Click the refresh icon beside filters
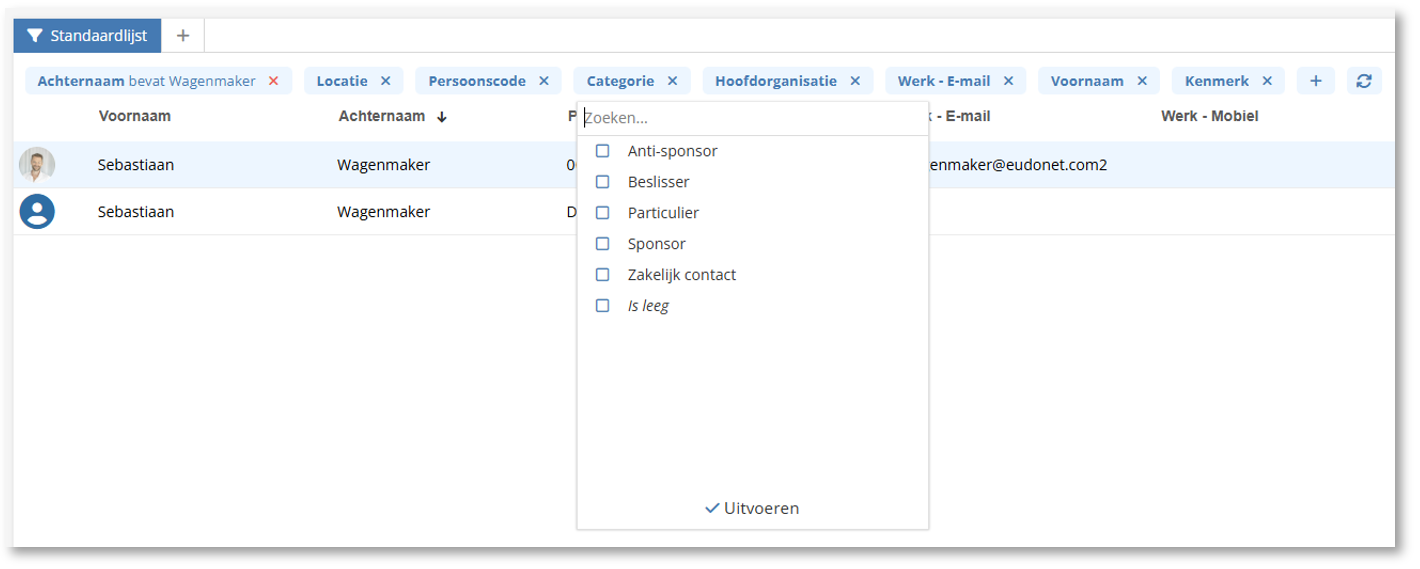Image resolution: width=1420 pixels, height=569 pixels. pyautogui.click(x=1363, y=81)
